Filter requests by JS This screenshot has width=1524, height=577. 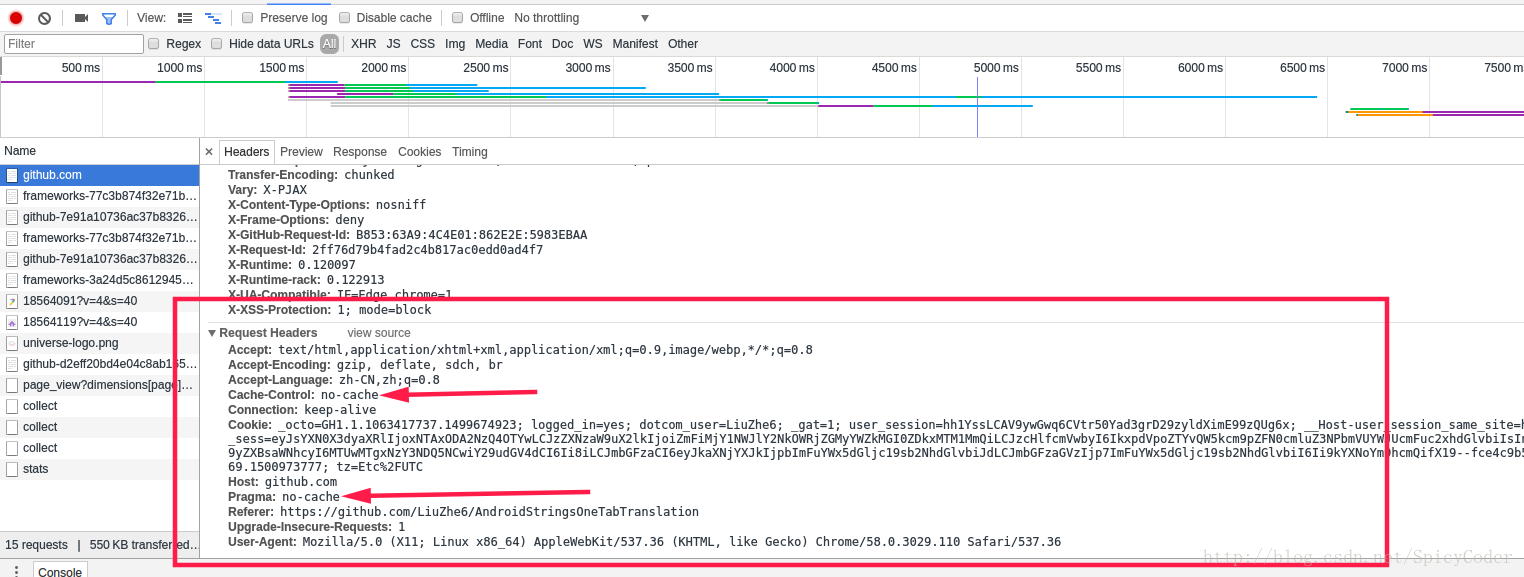click(394, 44)
